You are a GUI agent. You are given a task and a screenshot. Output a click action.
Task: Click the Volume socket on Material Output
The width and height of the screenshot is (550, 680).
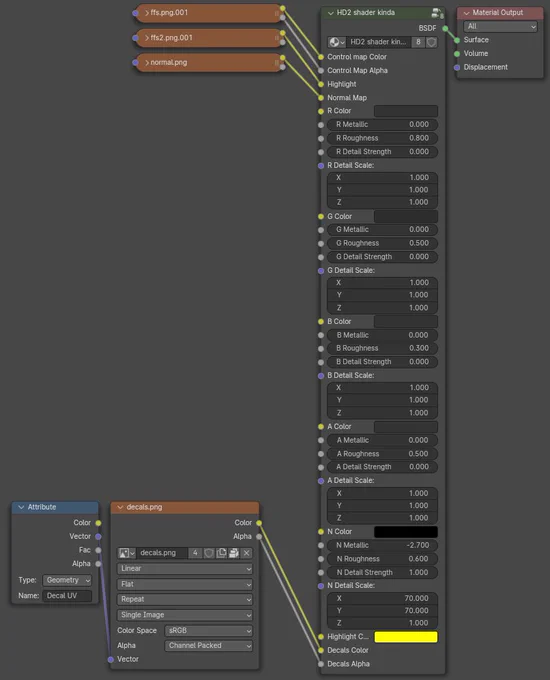(x=457, y=54)
